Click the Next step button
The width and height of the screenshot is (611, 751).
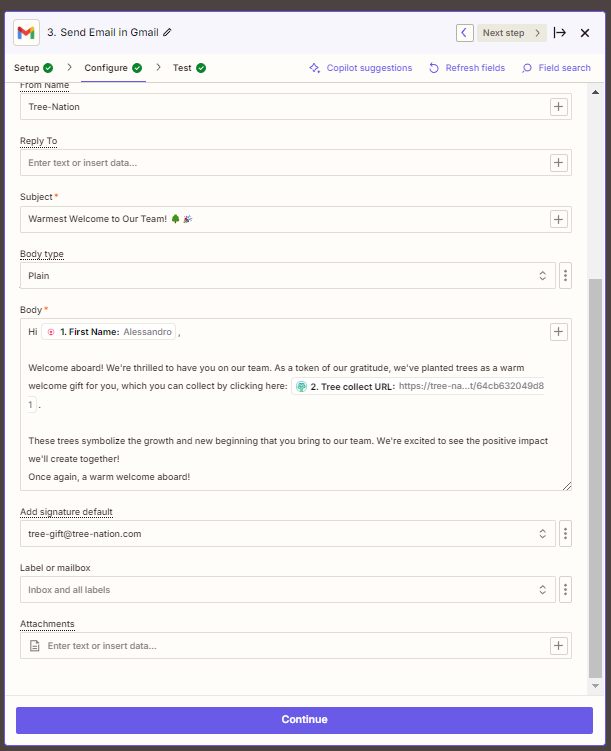511,33
